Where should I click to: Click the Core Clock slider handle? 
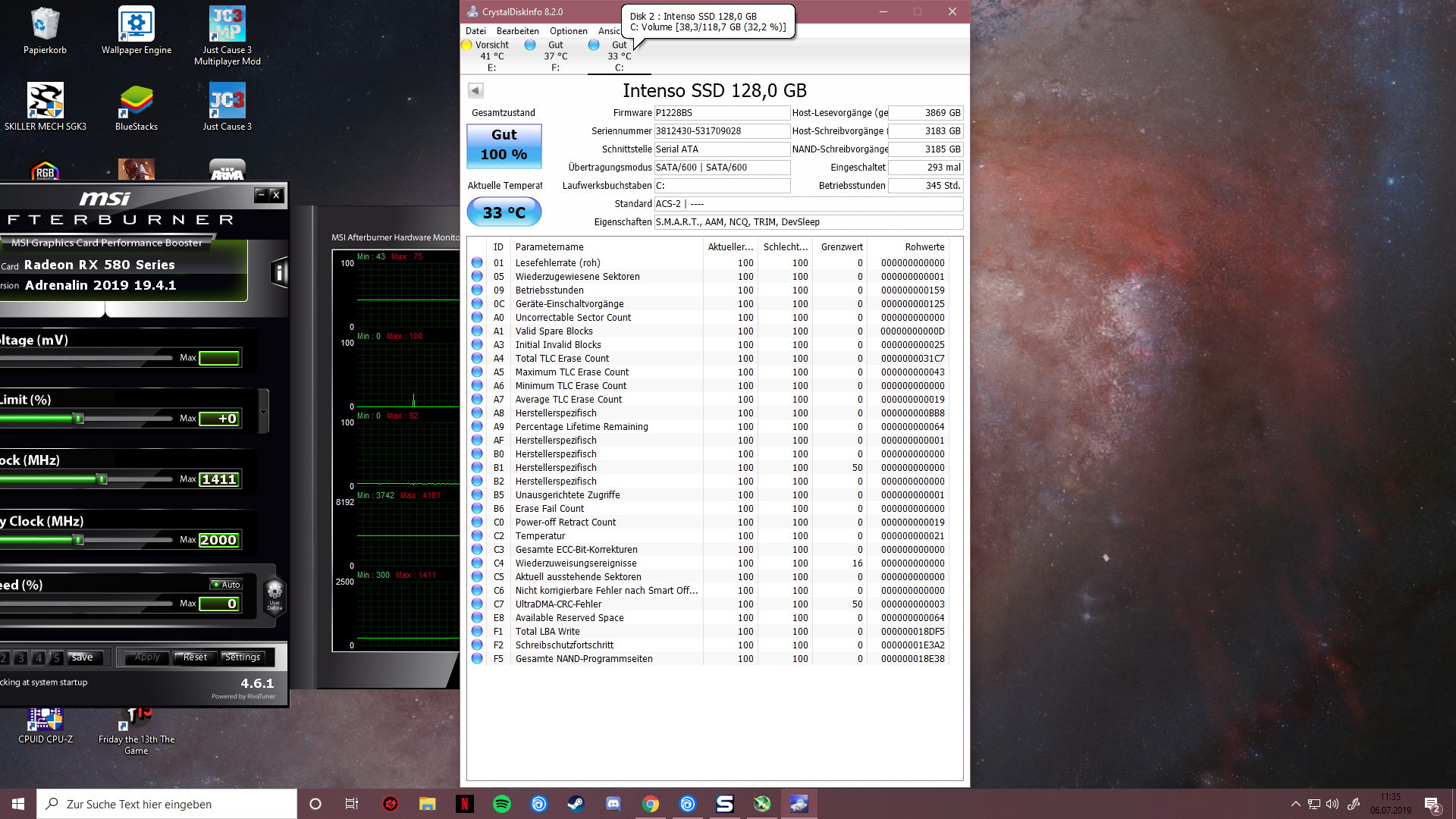[102, 479]
